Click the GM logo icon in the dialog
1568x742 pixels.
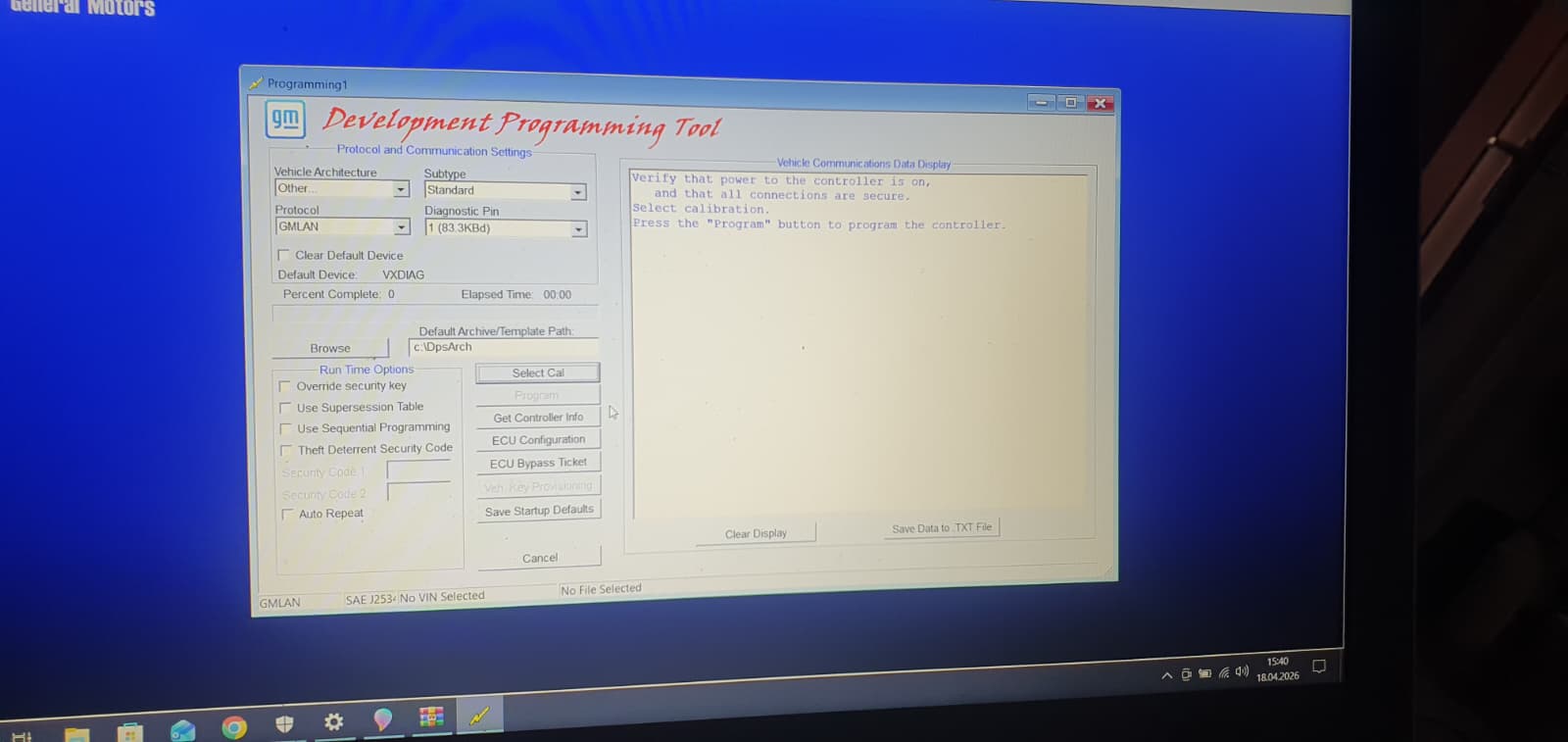point(285,120)
